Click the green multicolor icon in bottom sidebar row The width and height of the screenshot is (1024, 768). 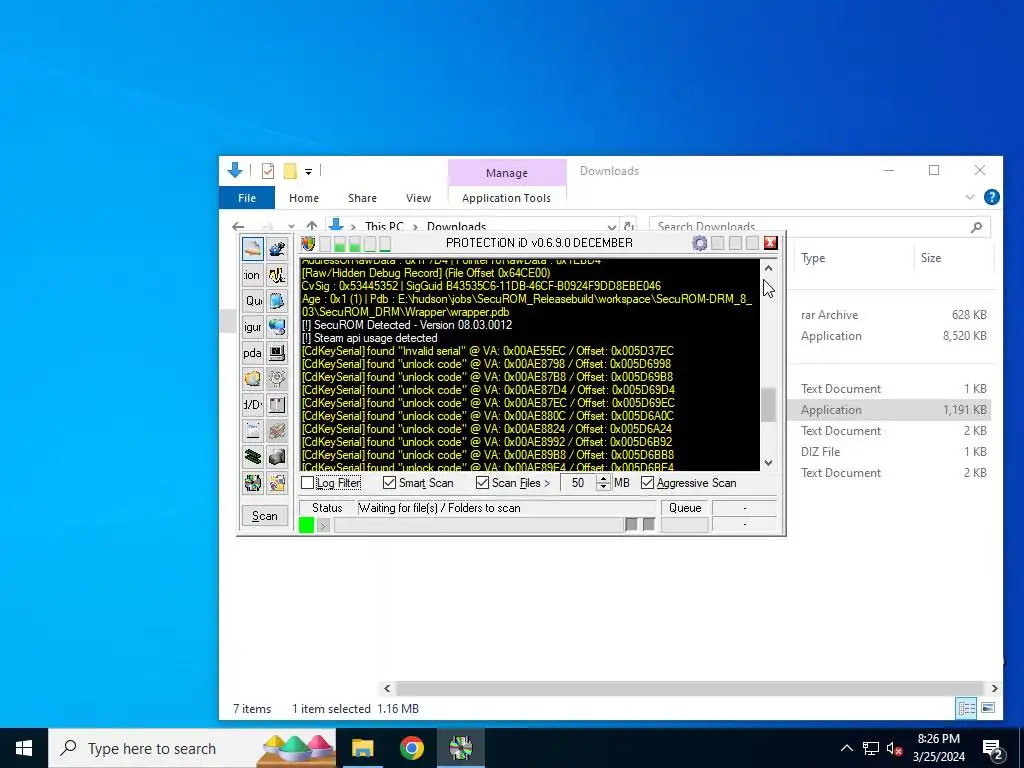tap(253, 483)
